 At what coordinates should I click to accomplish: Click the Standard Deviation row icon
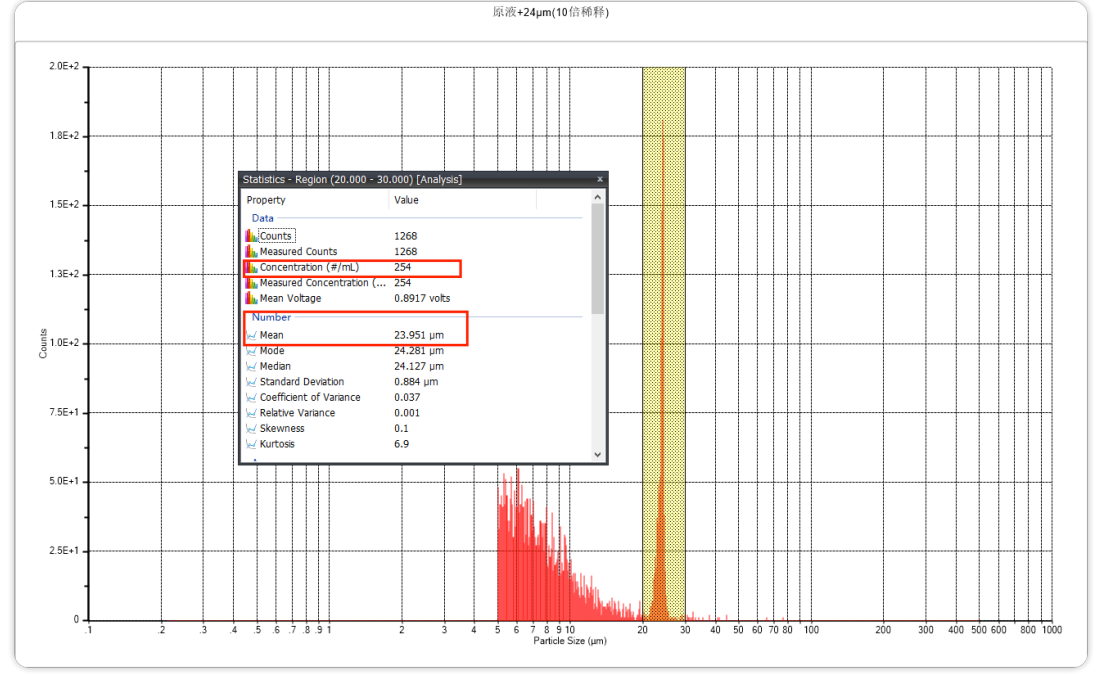point(251,382)
